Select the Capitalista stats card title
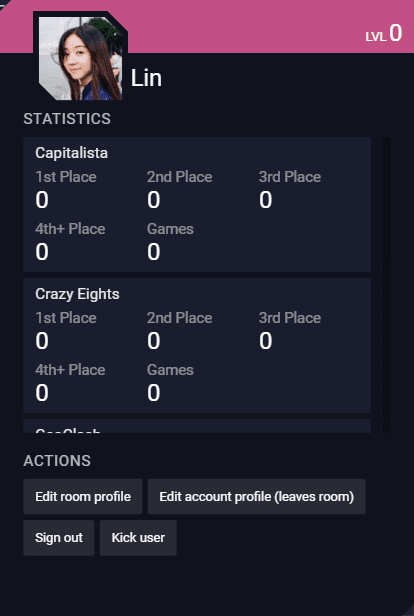 pos(71,153)
